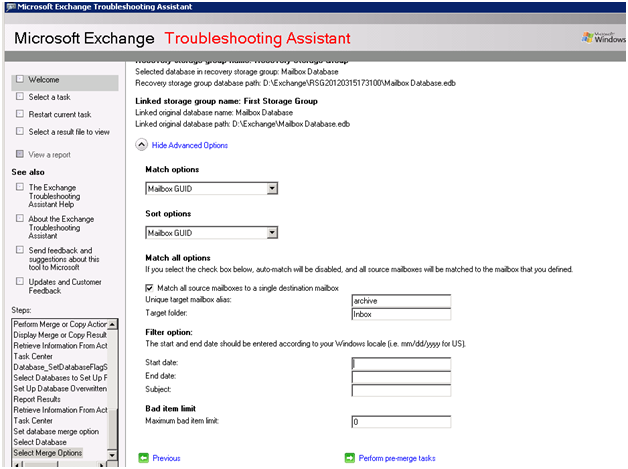Screen dimensions: 628x469
Task: Select the Select Merge Options step
Action: pyautogui.click(x=48, y=453)
